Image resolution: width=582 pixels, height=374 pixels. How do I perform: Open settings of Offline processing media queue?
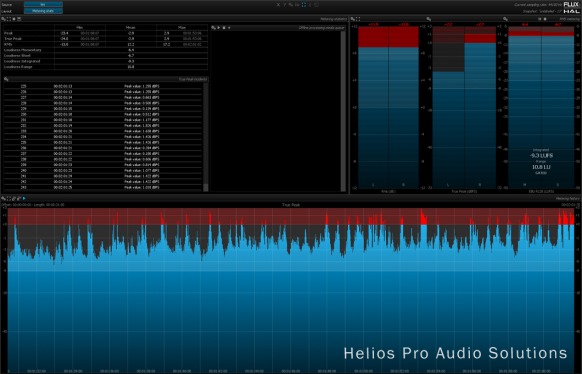pyautogui.click(x=213, y=28)
